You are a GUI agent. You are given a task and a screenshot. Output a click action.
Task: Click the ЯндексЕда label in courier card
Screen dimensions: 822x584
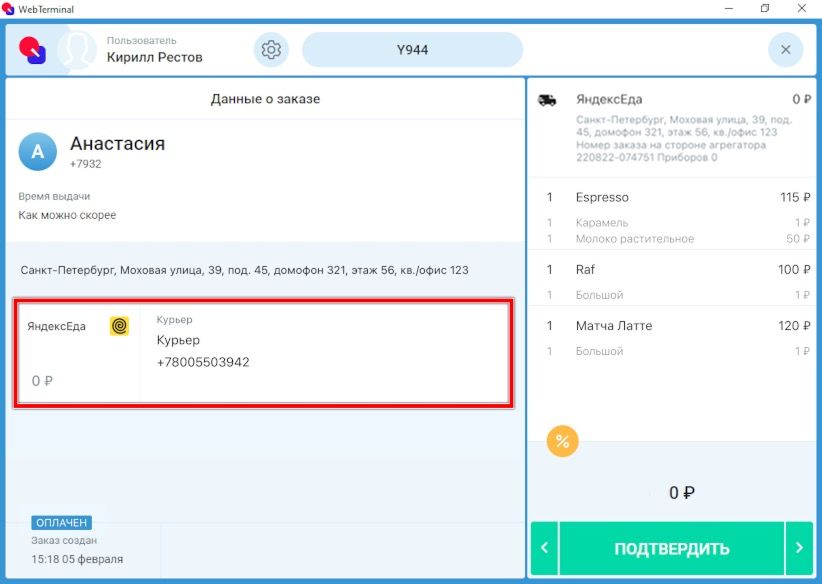pyautogui.click(x=56, y=326)
